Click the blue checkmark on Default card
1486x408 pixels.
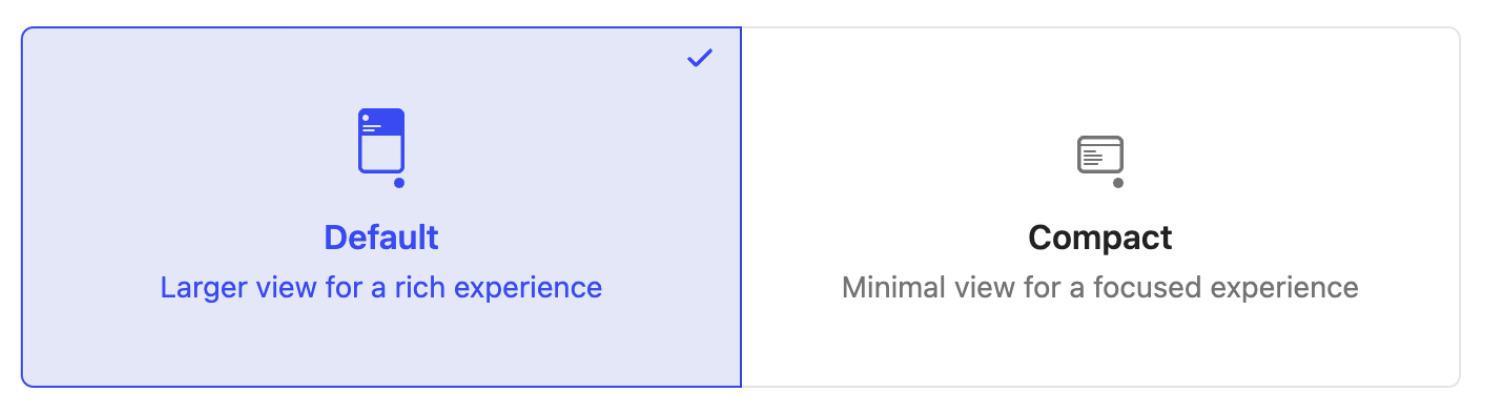tap(700, 58)
